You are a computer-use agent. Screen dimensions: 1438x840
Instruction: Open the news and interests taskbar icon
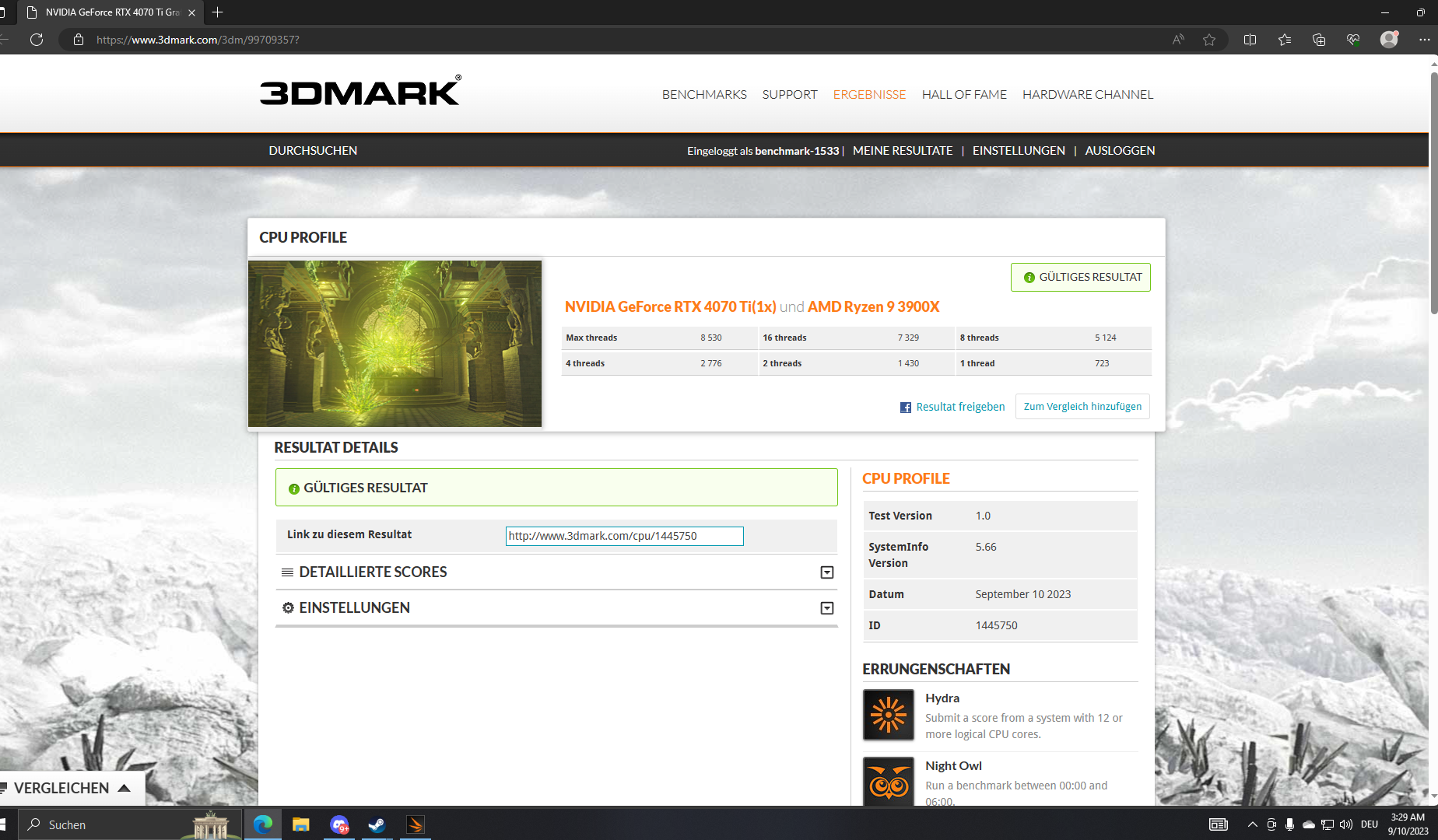click(1219, 824)
